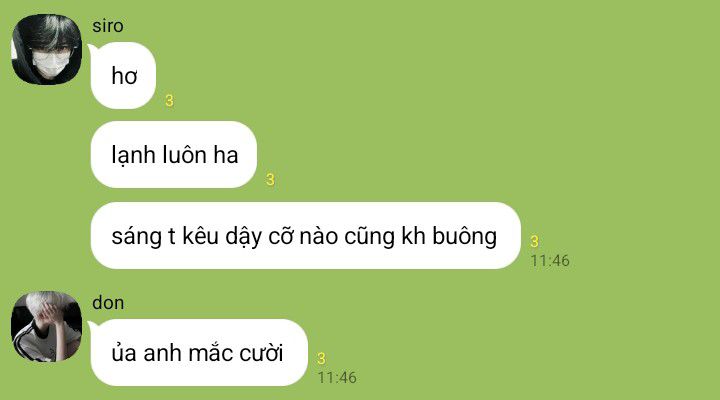Image resolution: width=720 pixels, height=400 pixels.
Task: Select the sender name "don"
Action: point(108,303)
